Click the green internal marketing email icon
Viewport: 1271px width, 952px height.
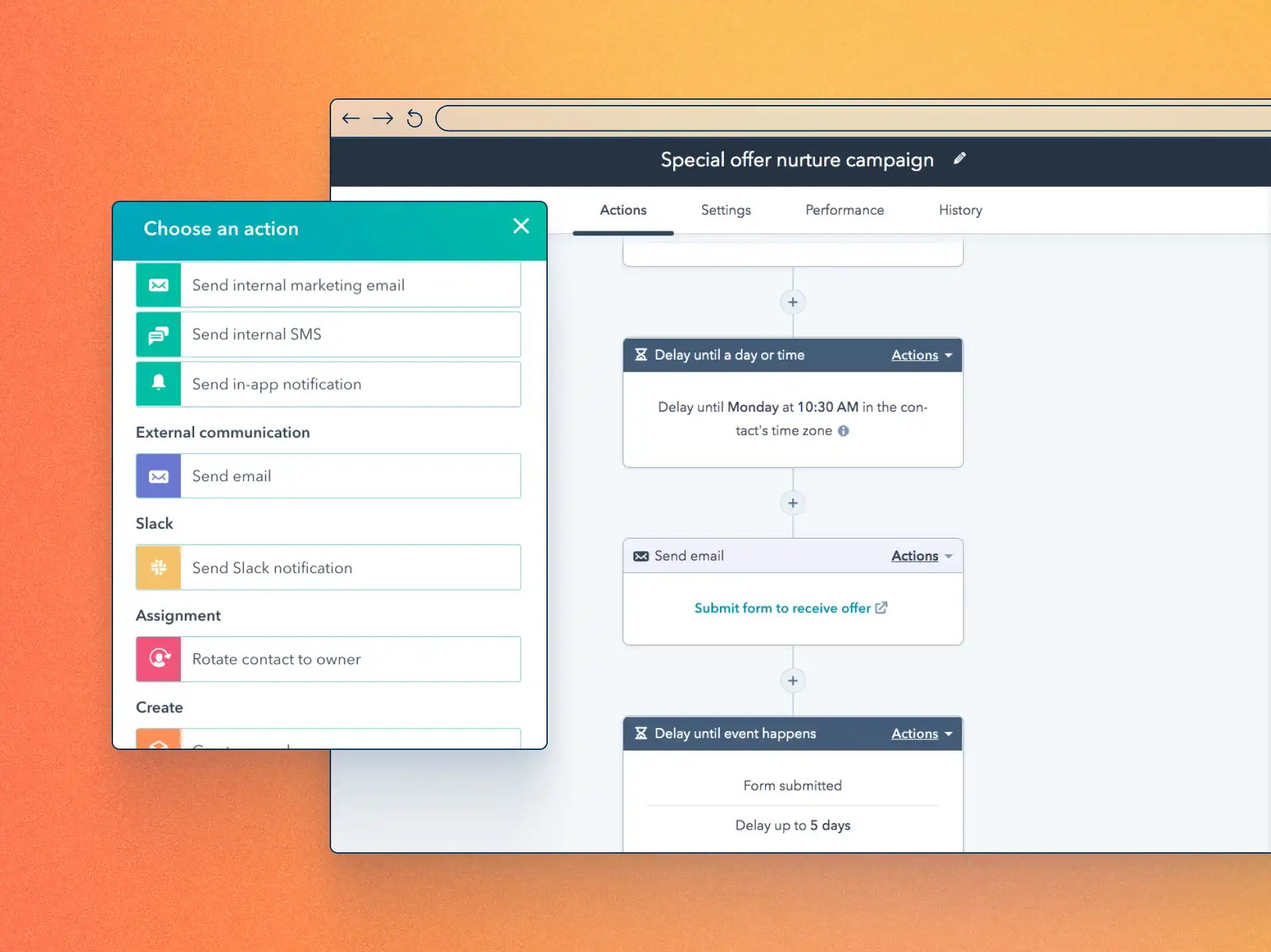[x=158, y=285]
